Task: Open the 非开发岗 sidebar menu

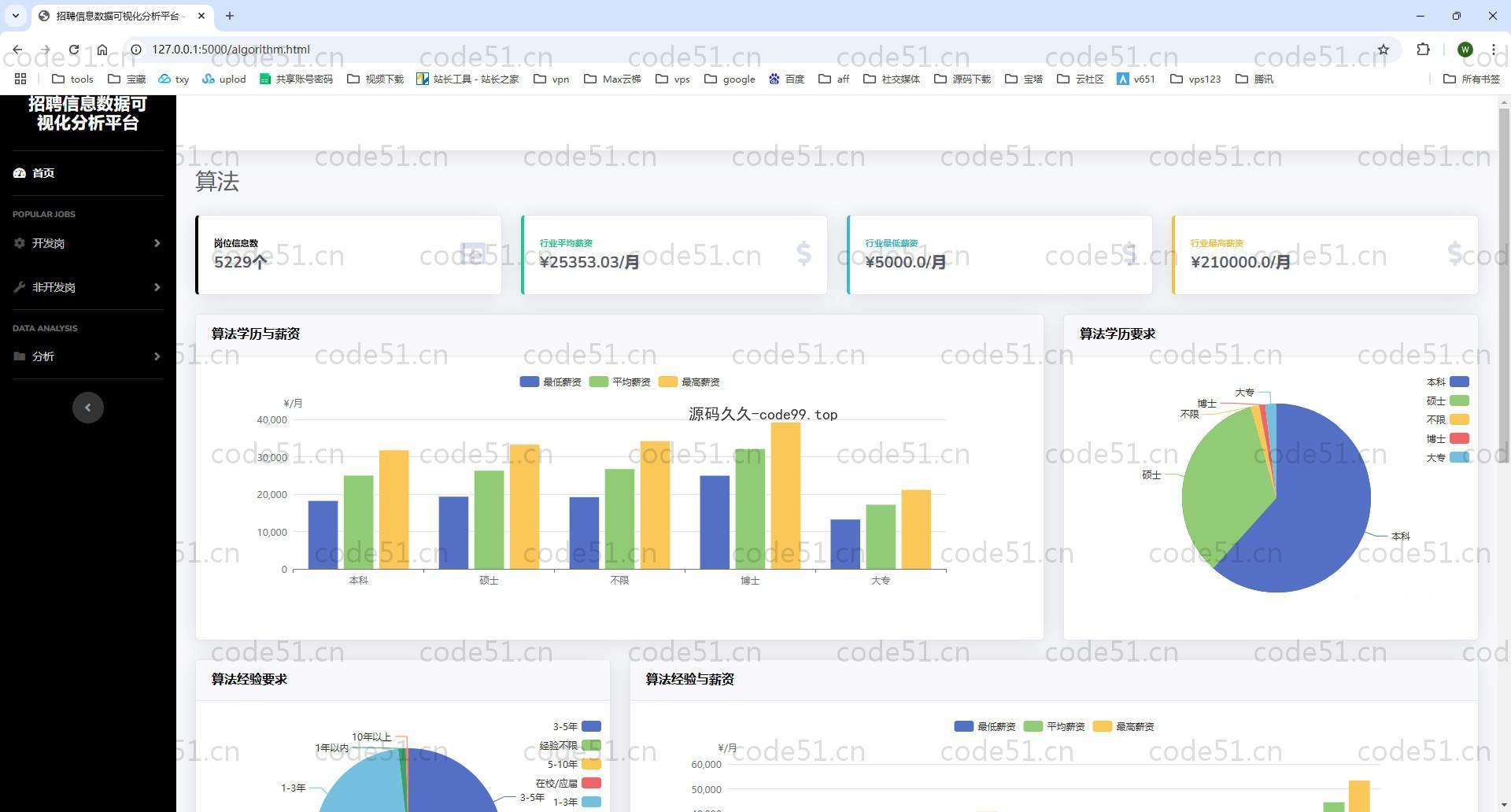Action: point(88,287)
